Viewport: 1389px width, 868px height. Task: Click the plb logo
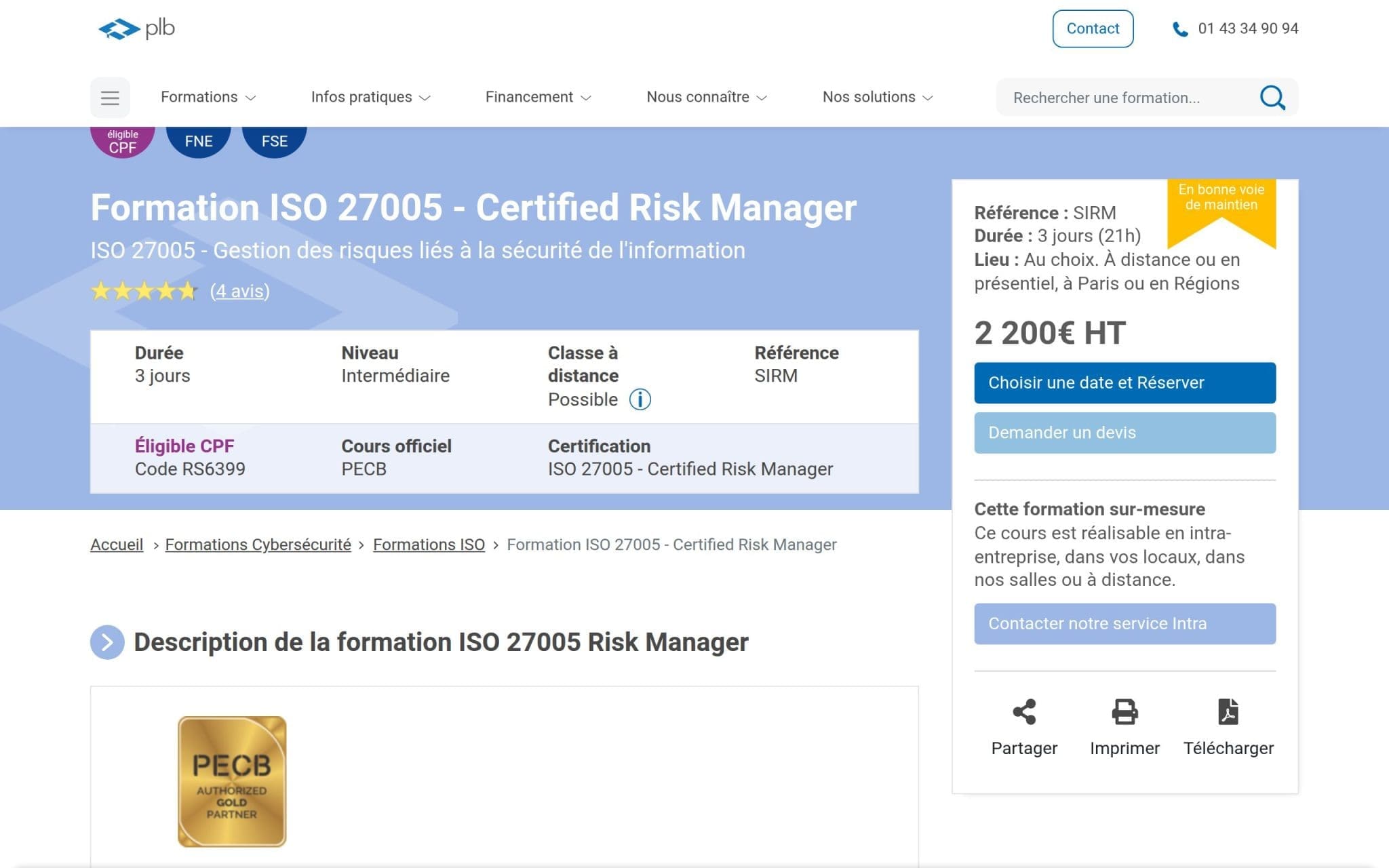pyautogui.click(x=136, y=28)
